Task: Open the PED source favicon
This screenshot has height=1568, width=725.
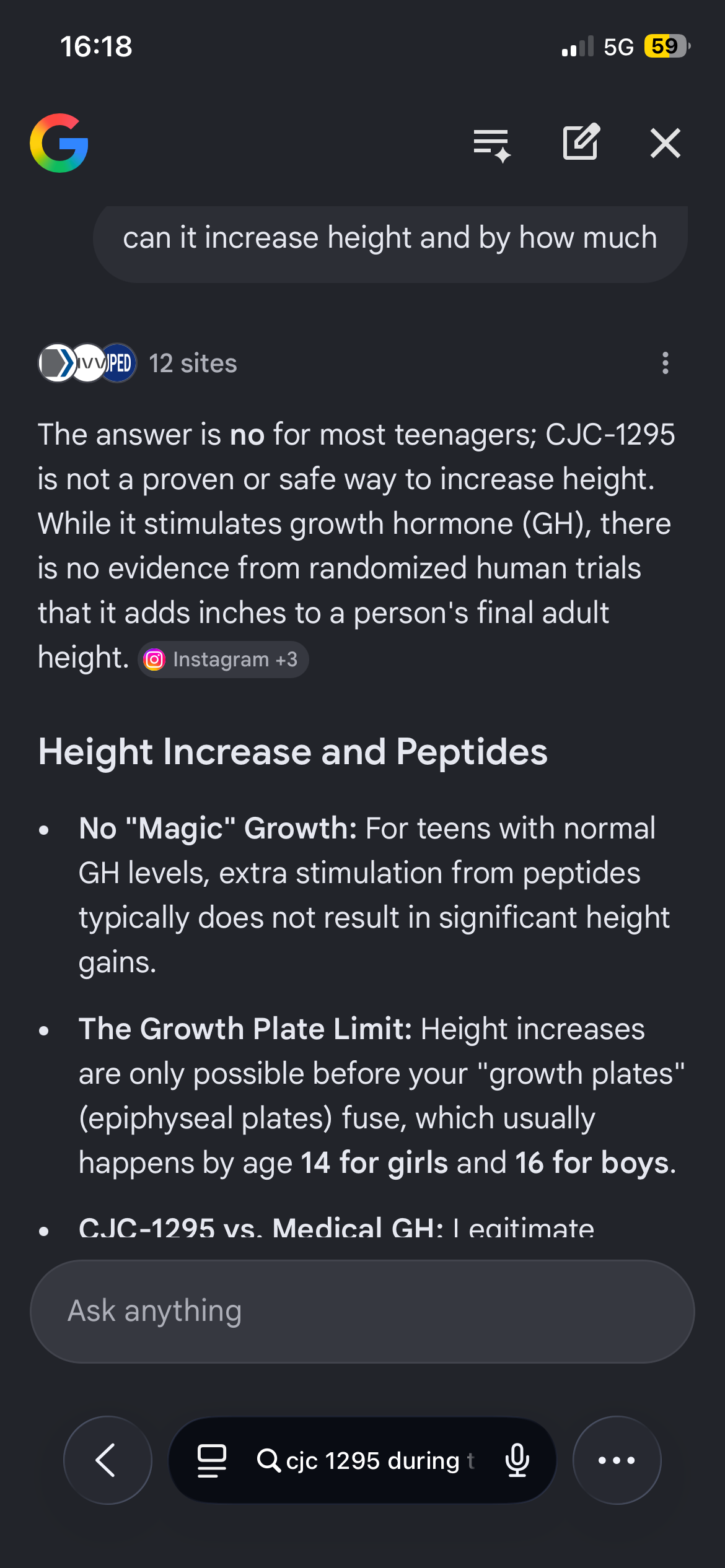Action: pos(119,363)
